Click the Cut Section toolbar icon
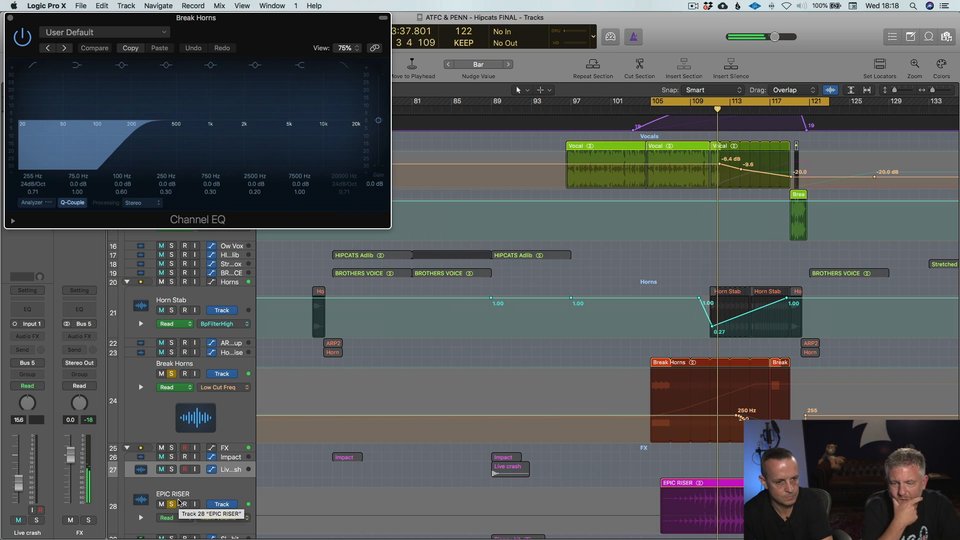The width and height of the screenshot is (960, 540). (639, 64)
